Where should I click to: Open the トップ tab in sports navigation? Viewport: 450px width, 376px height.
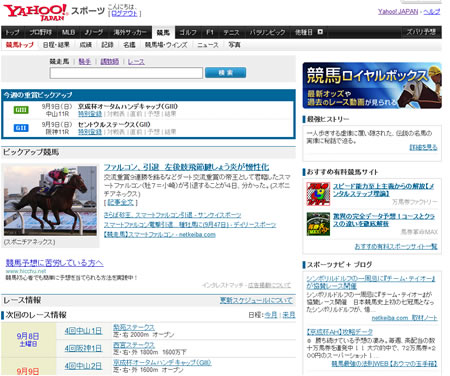coord(12,32)
